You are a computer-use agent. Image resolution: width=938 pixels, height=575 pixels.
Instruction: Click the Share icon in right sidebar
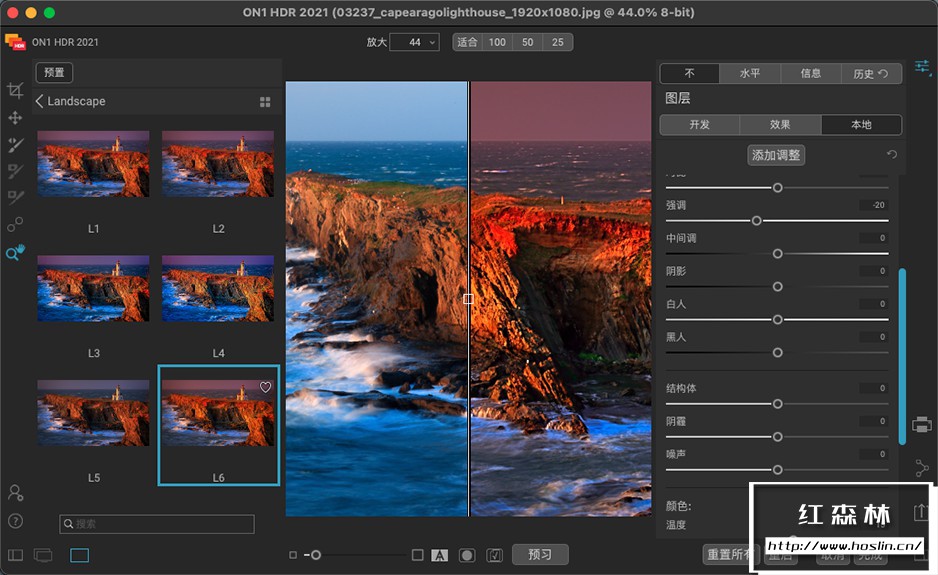[922, 468]
